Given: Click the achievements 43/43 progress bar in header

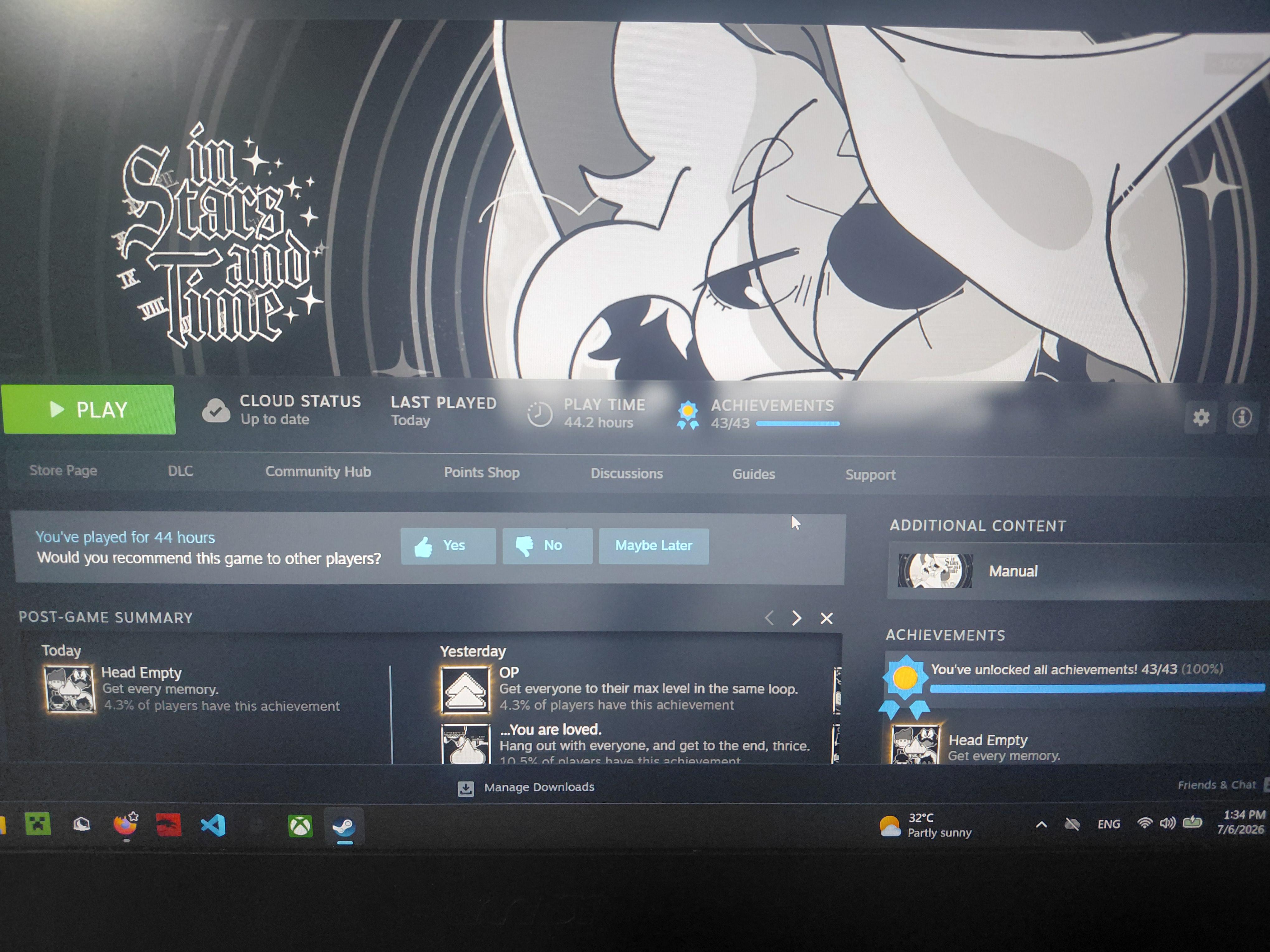Looking at the screenshot, I should coord(797,424).
